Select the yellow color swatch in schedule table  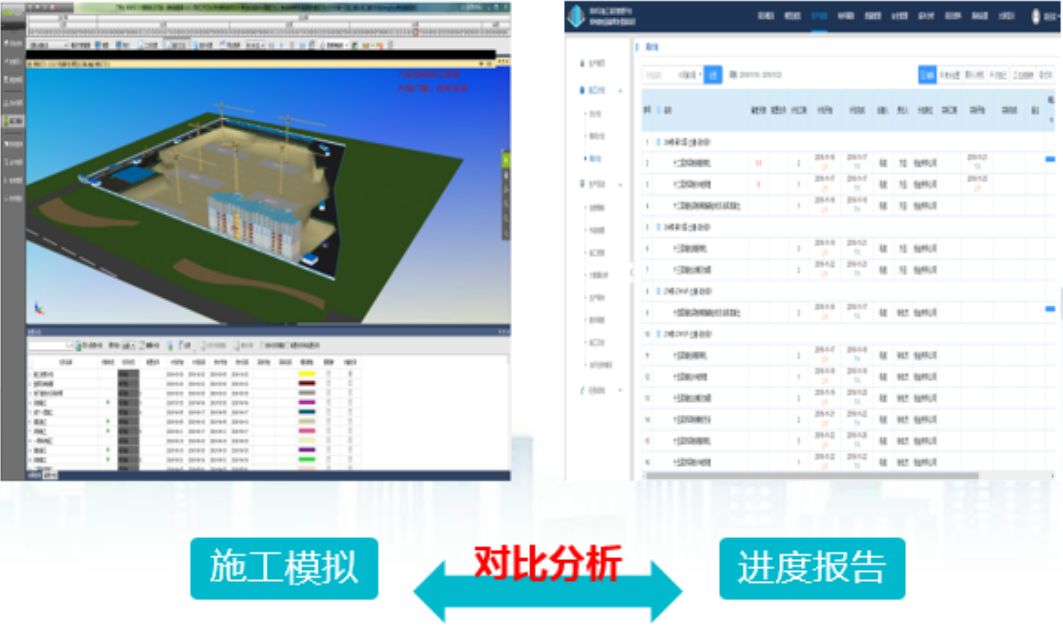point(307,374)
